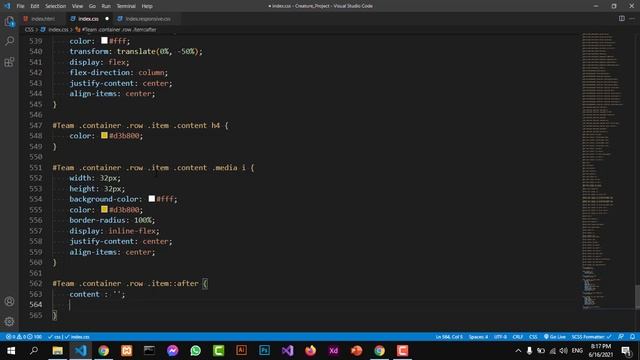
Task: Click the Ln 564, Col 5 status item
Action: coord(449,337)
